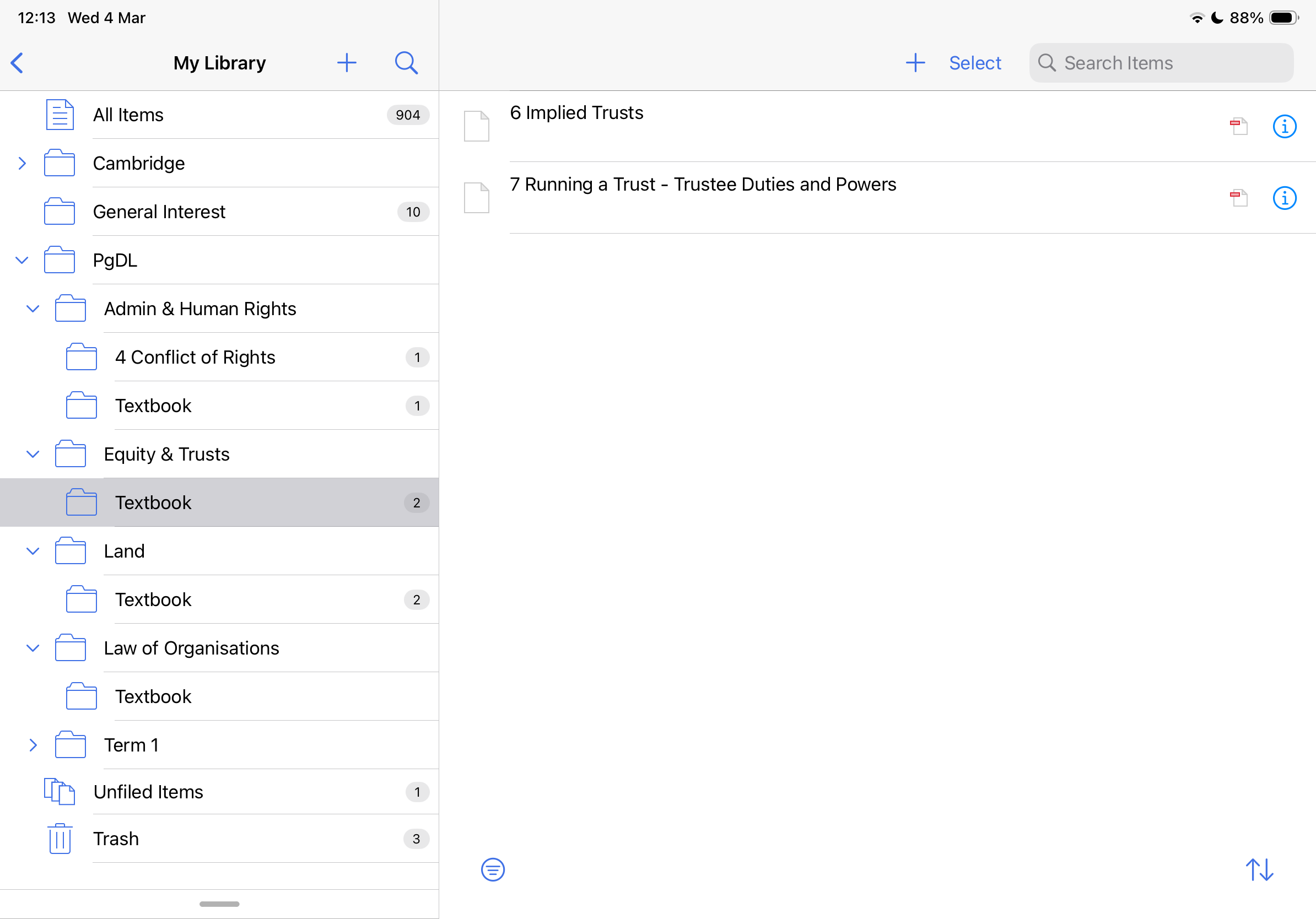Viewport: 1316px width, 919px height.
Task: Tap Select to choose items
Action: point(974,63)
